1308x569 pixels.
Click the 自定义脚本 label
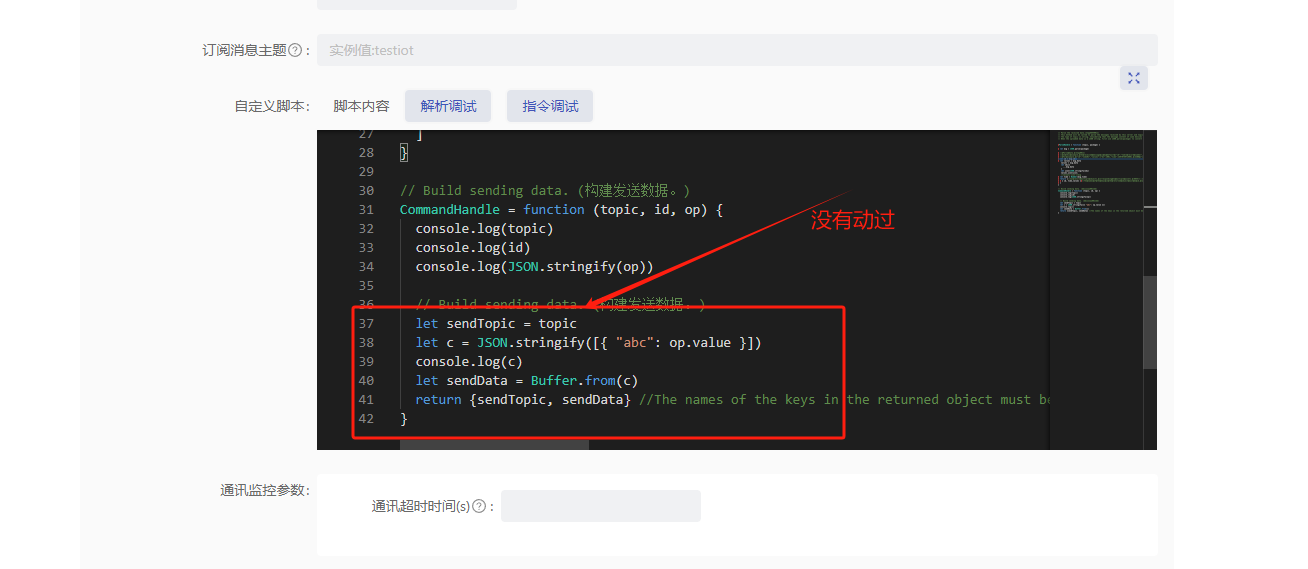click(x=273, y=106)
